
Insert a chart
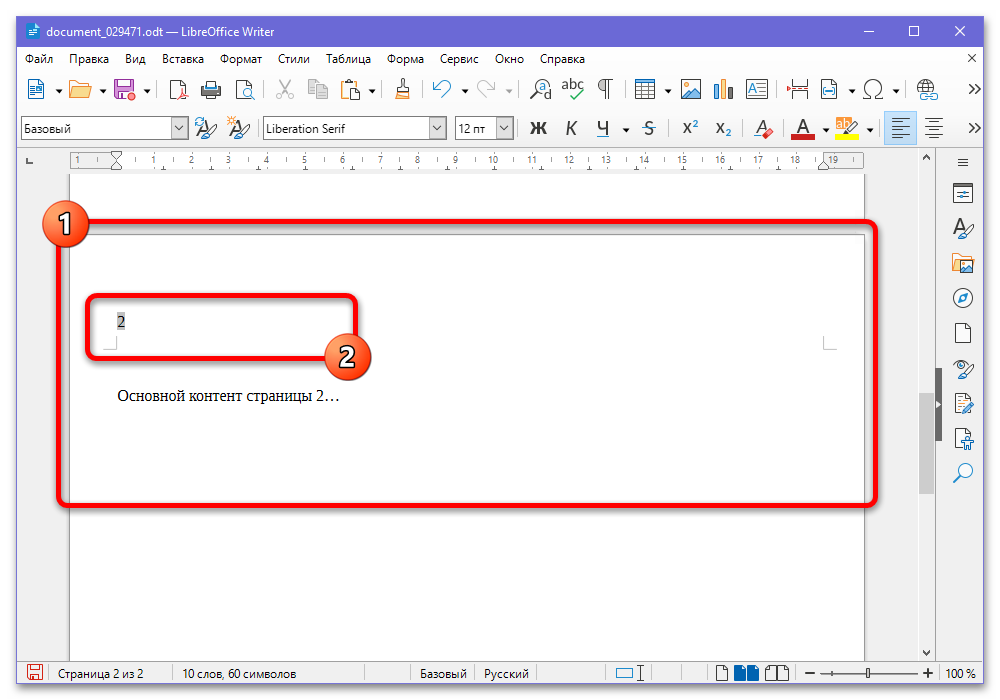[x=723, y=89]
